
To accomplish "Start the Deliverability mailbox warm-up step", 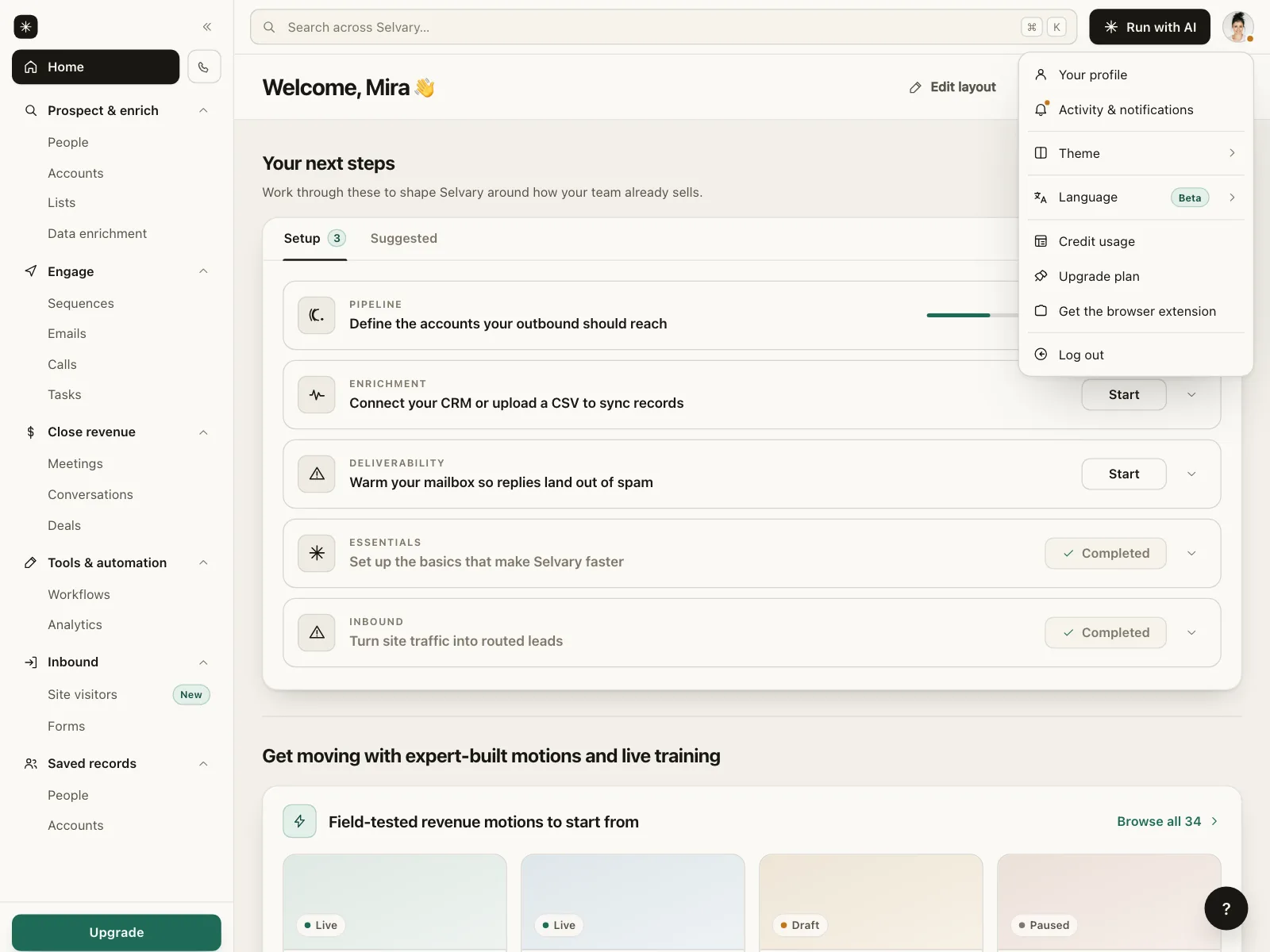I will (1124, 474).
